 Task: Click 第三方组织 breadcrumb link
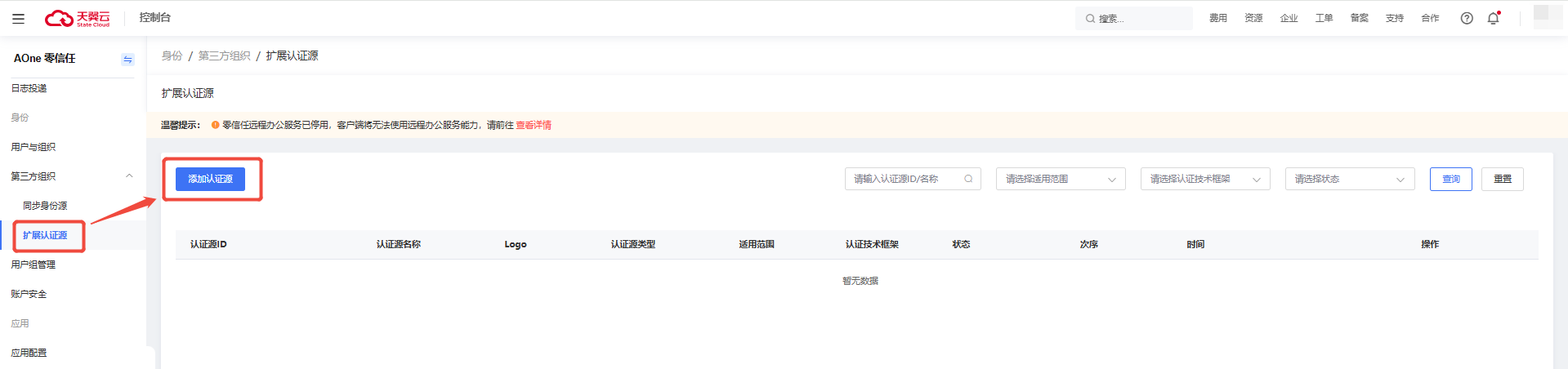pyautogui.click(x=225, y=56)
